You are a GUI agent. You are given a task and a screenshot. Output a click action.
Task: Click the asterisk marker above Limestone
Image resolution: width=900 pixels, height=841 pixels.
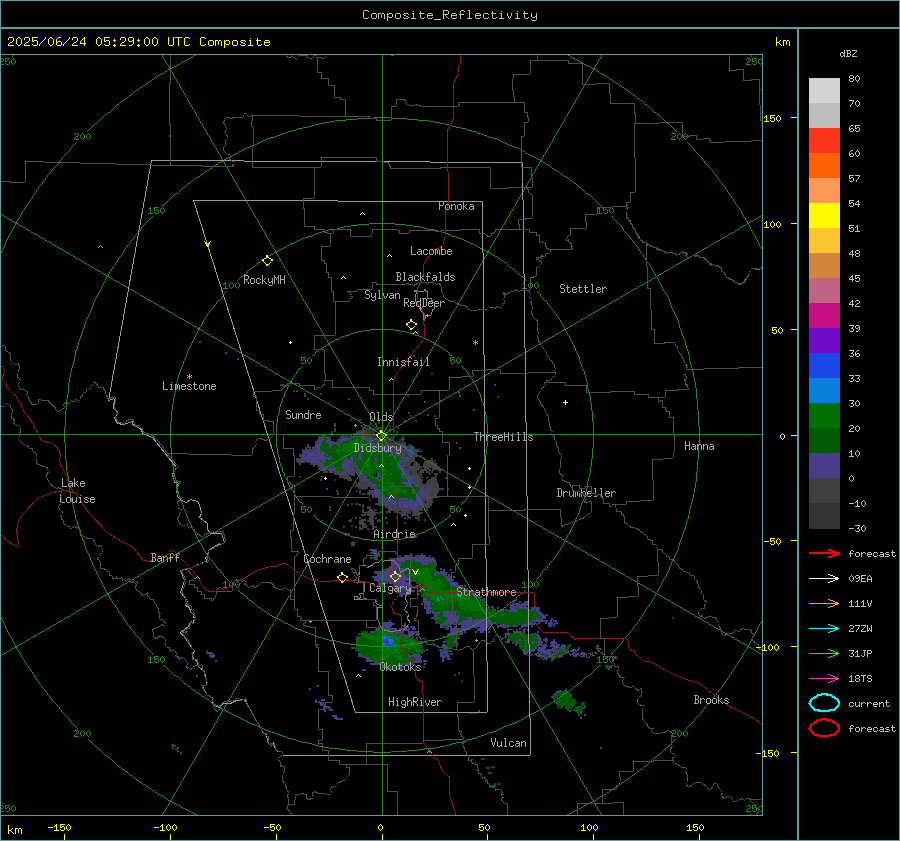[189, 377]
